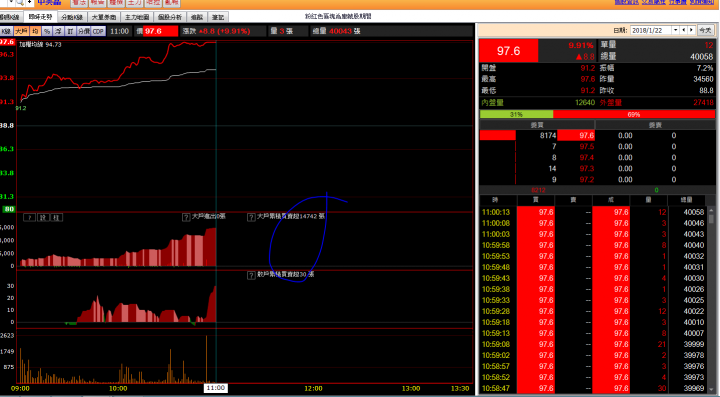Click the plus add icon beside search
Image resolution: width=720 pixels, height=397 pixels.
pyautogui.click(x=29, y=2)
